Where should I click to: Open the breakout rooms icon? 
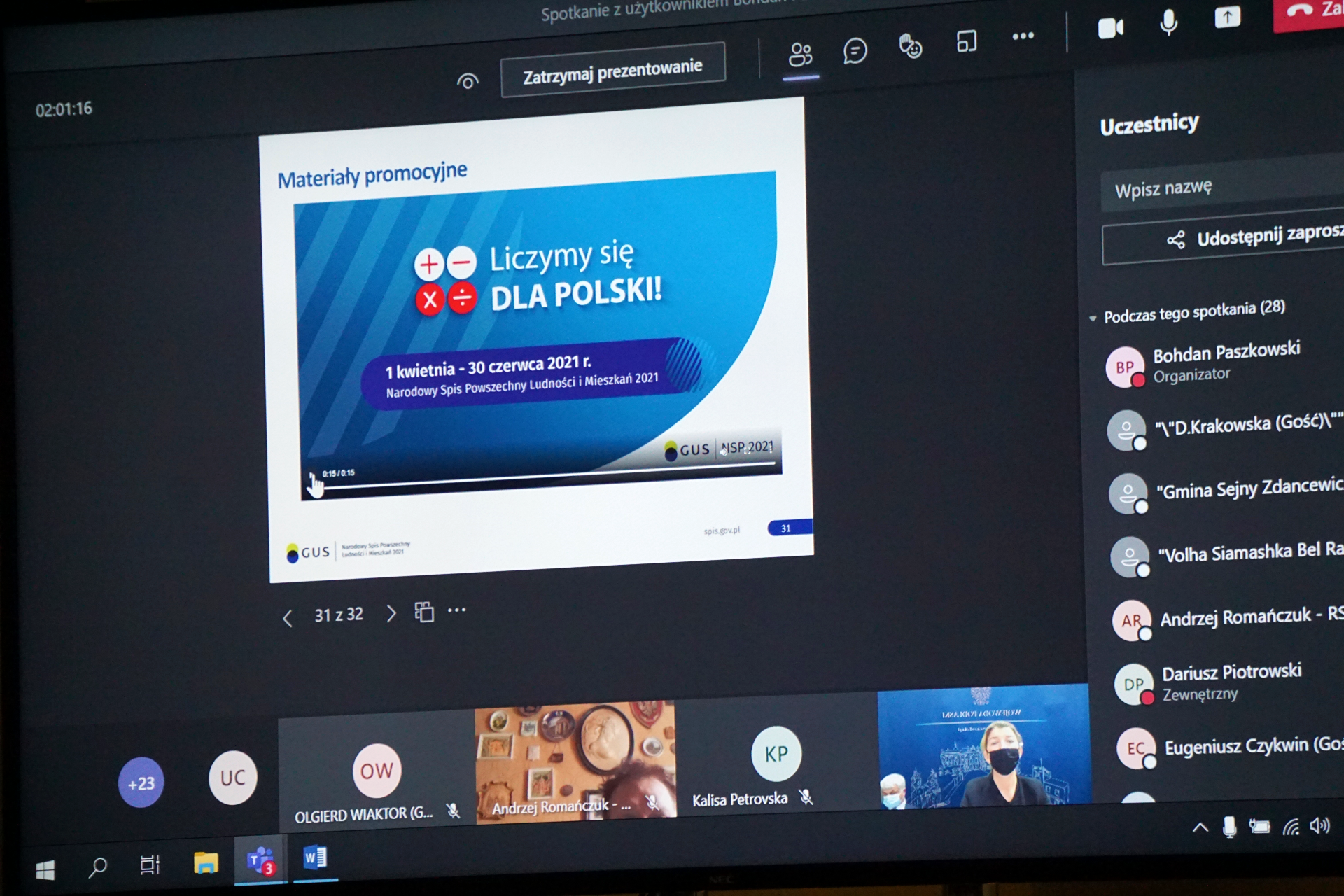click(x=966, y=42)
